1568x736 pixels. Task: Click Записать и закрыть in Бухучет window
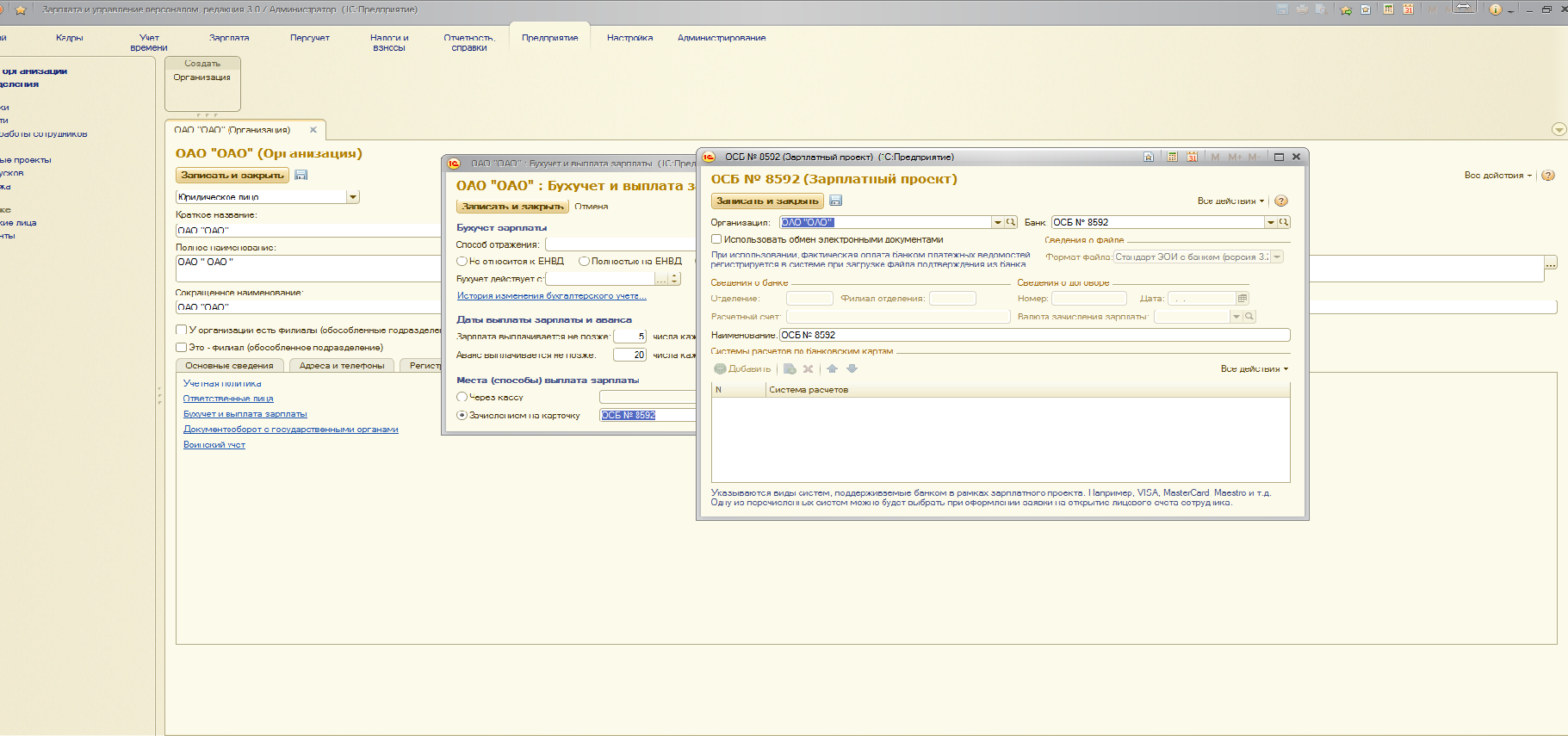(x=512, y=207)
